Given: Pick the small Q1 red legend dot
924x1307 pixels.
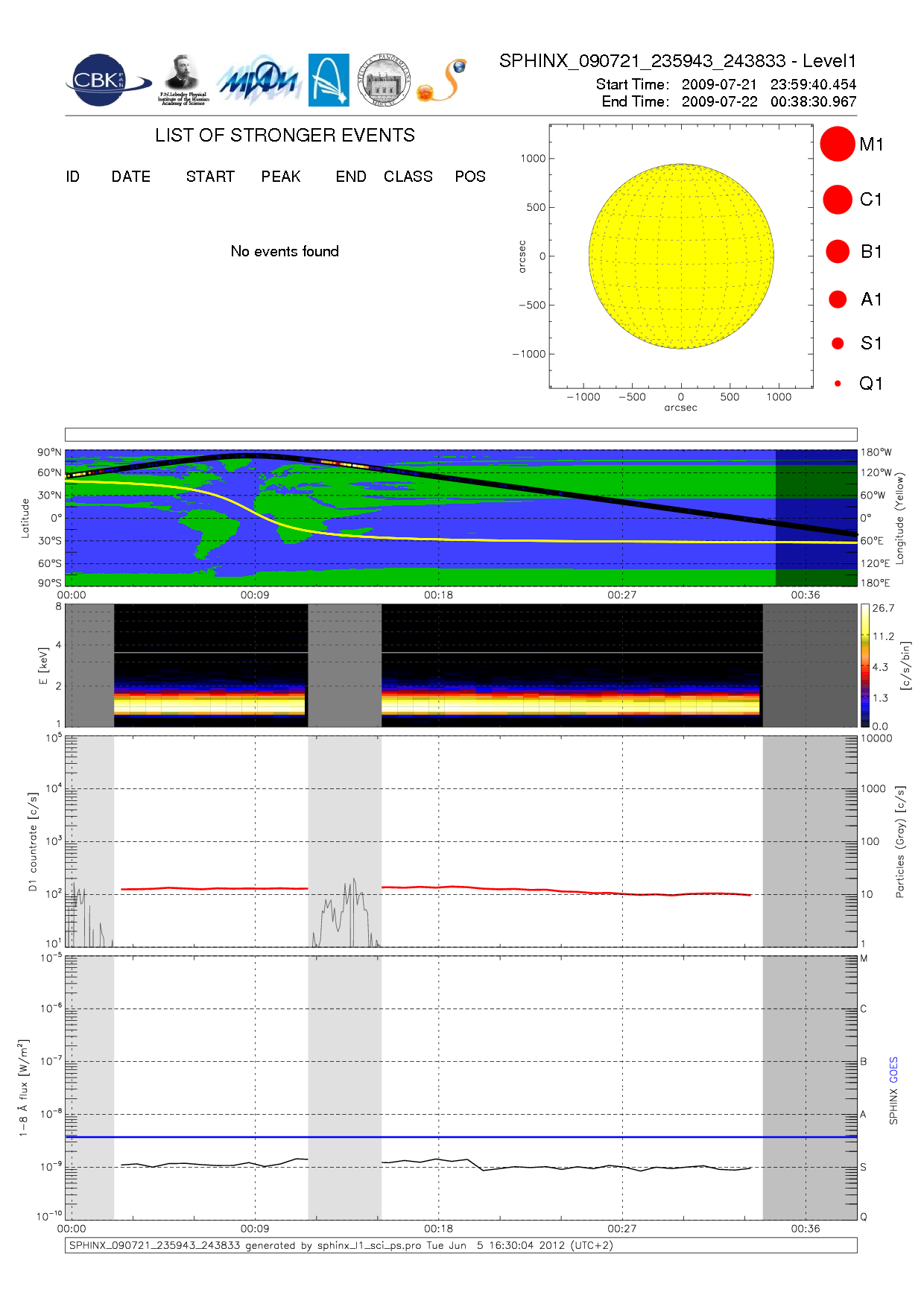Looking at the screenshot, I should [x=838, y=384].
